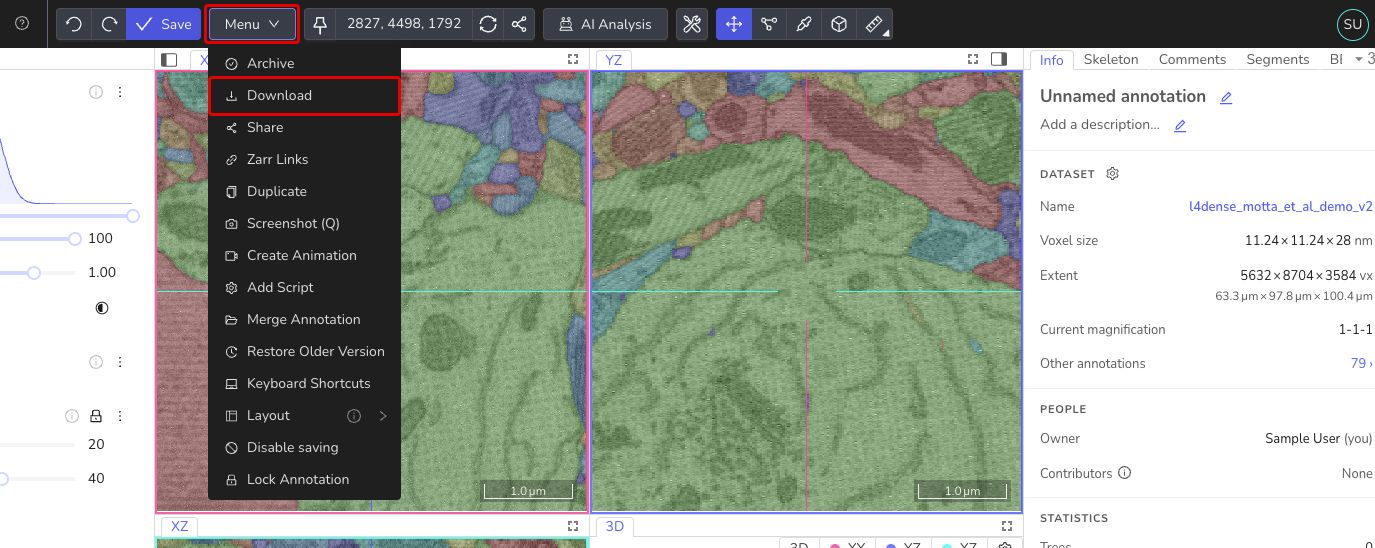Choose Merge Annotation menu item
1375x548 pixels.
coord(304,319)
